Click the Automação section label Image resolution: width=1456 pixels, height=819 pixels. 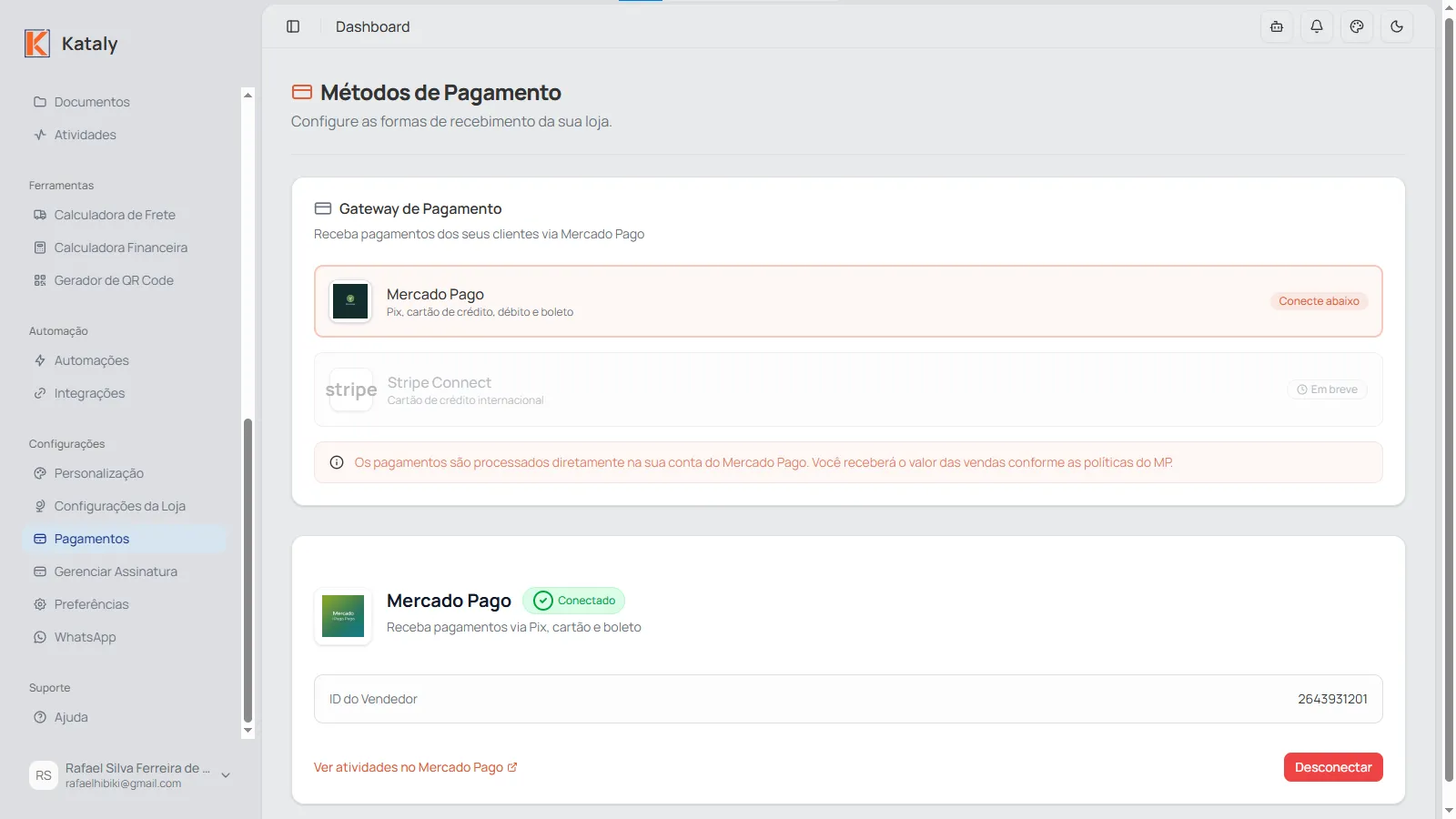pyautogui.click(x=58, y=331)
